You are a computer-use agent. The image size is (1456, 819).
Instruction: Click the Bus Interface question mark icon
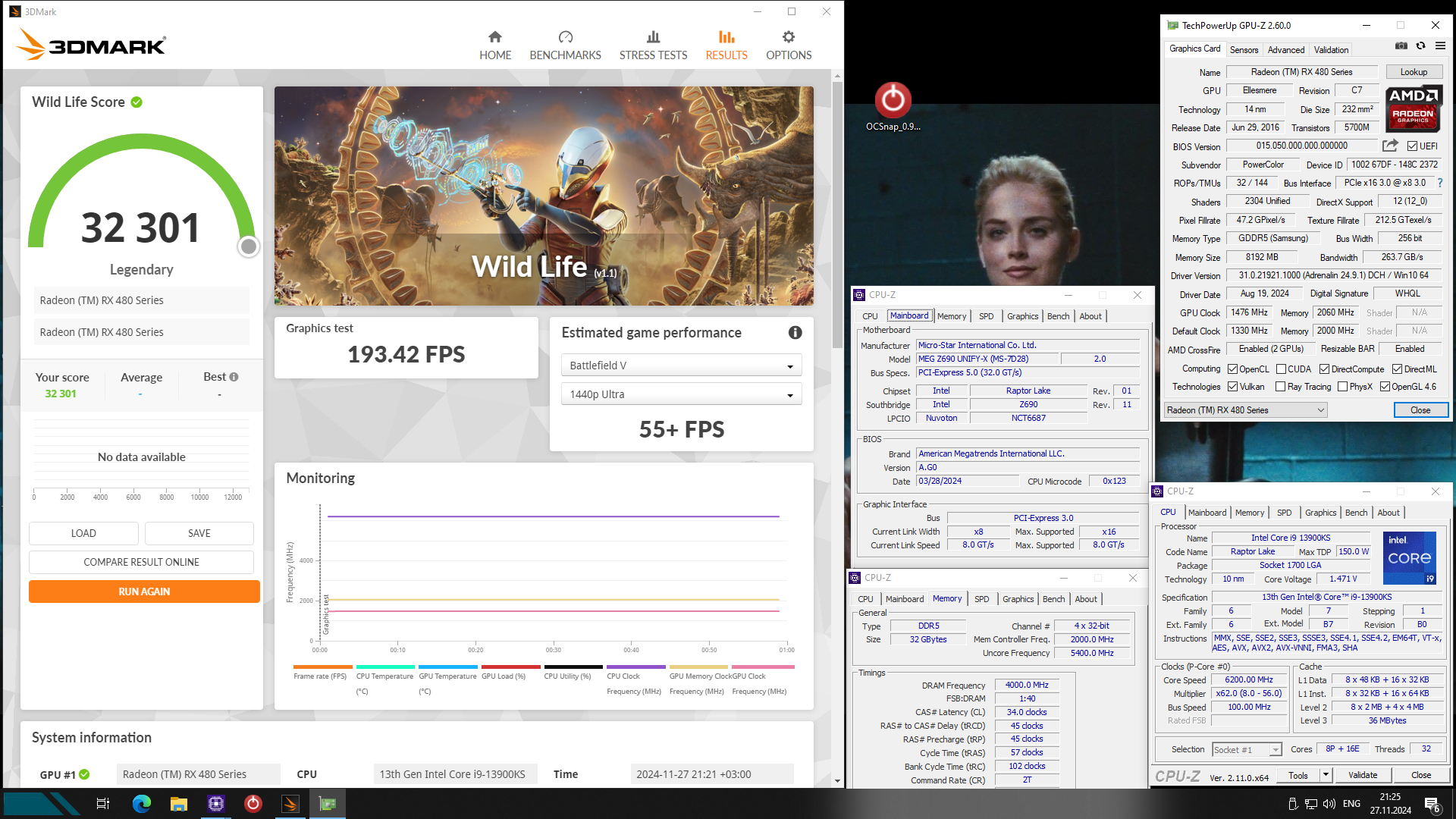coord(1440,183)
